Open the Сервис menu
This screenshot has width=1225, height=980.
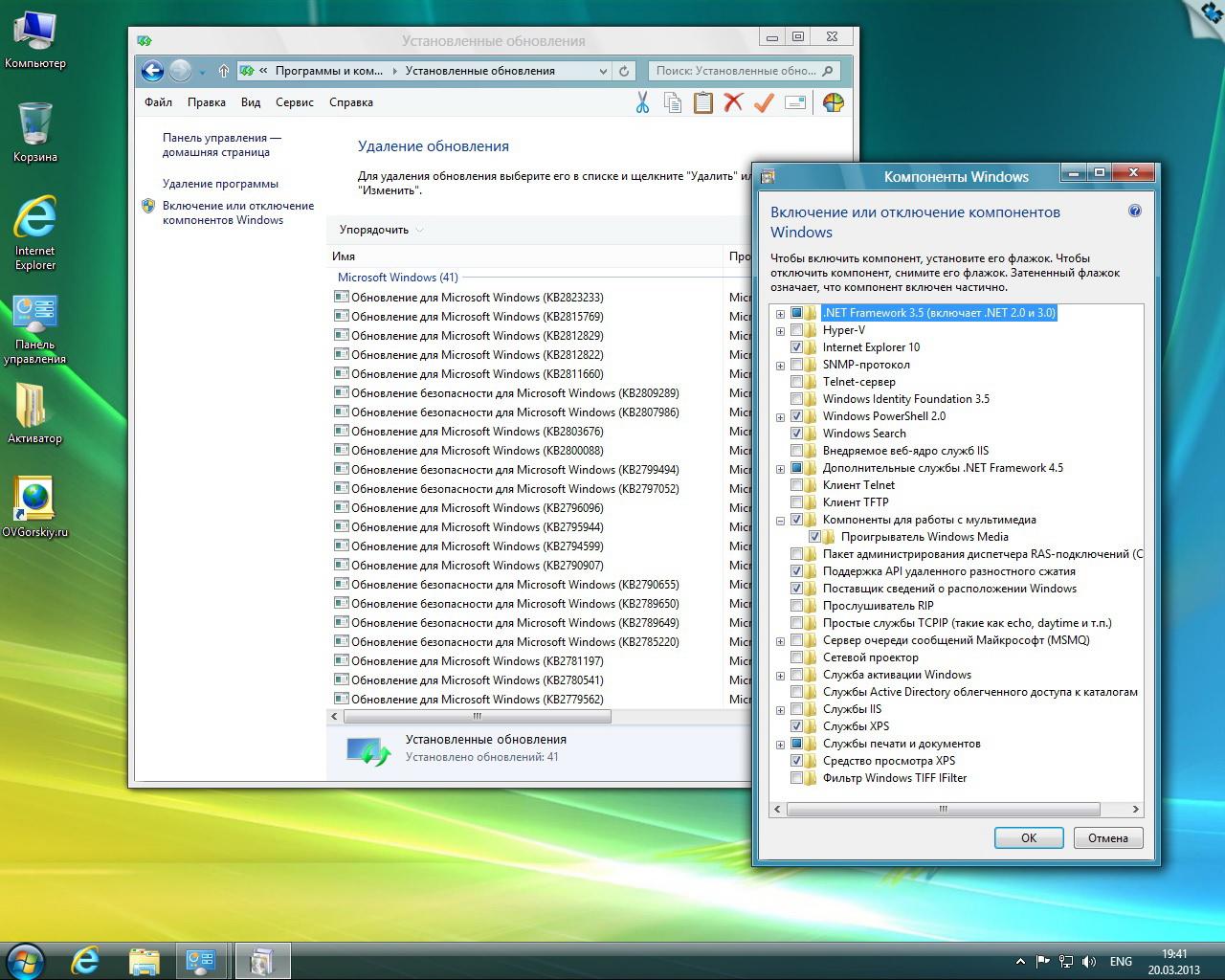click(x=294, y=102)
